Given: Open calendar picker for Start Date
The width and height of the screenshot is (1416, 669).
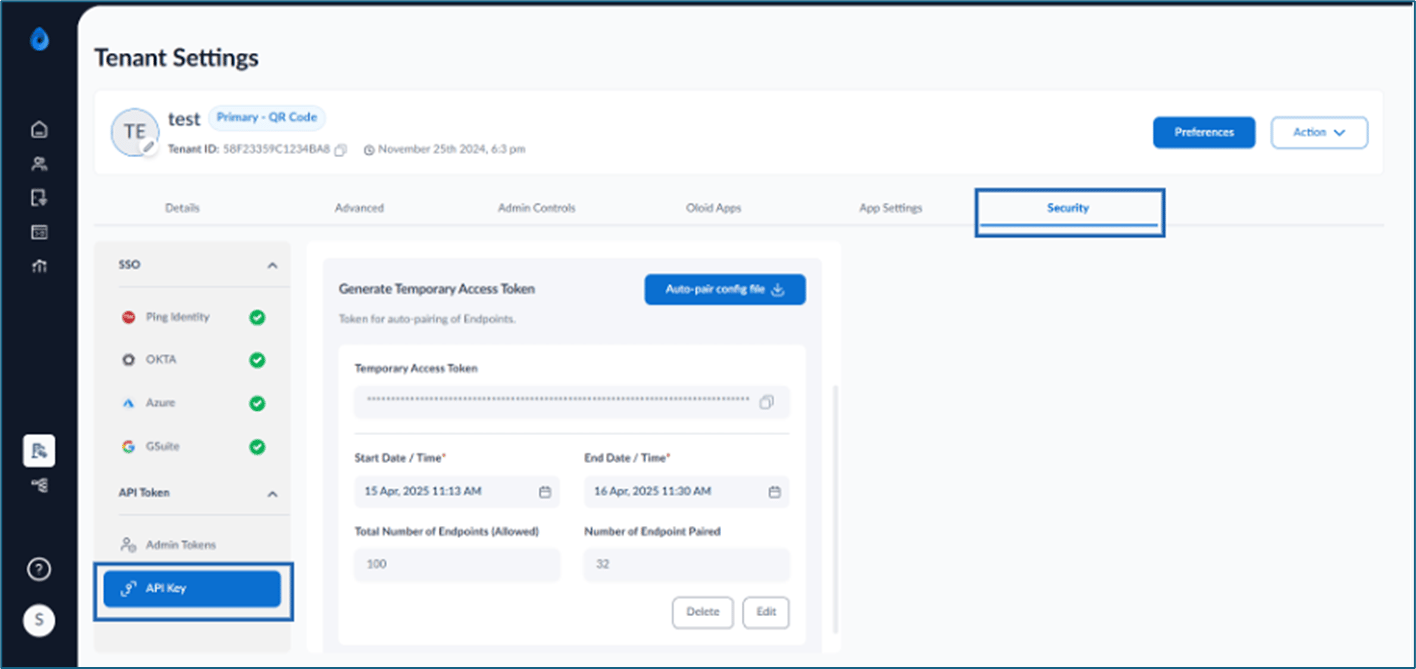Looking at the screenshot, I should (545, 492).
